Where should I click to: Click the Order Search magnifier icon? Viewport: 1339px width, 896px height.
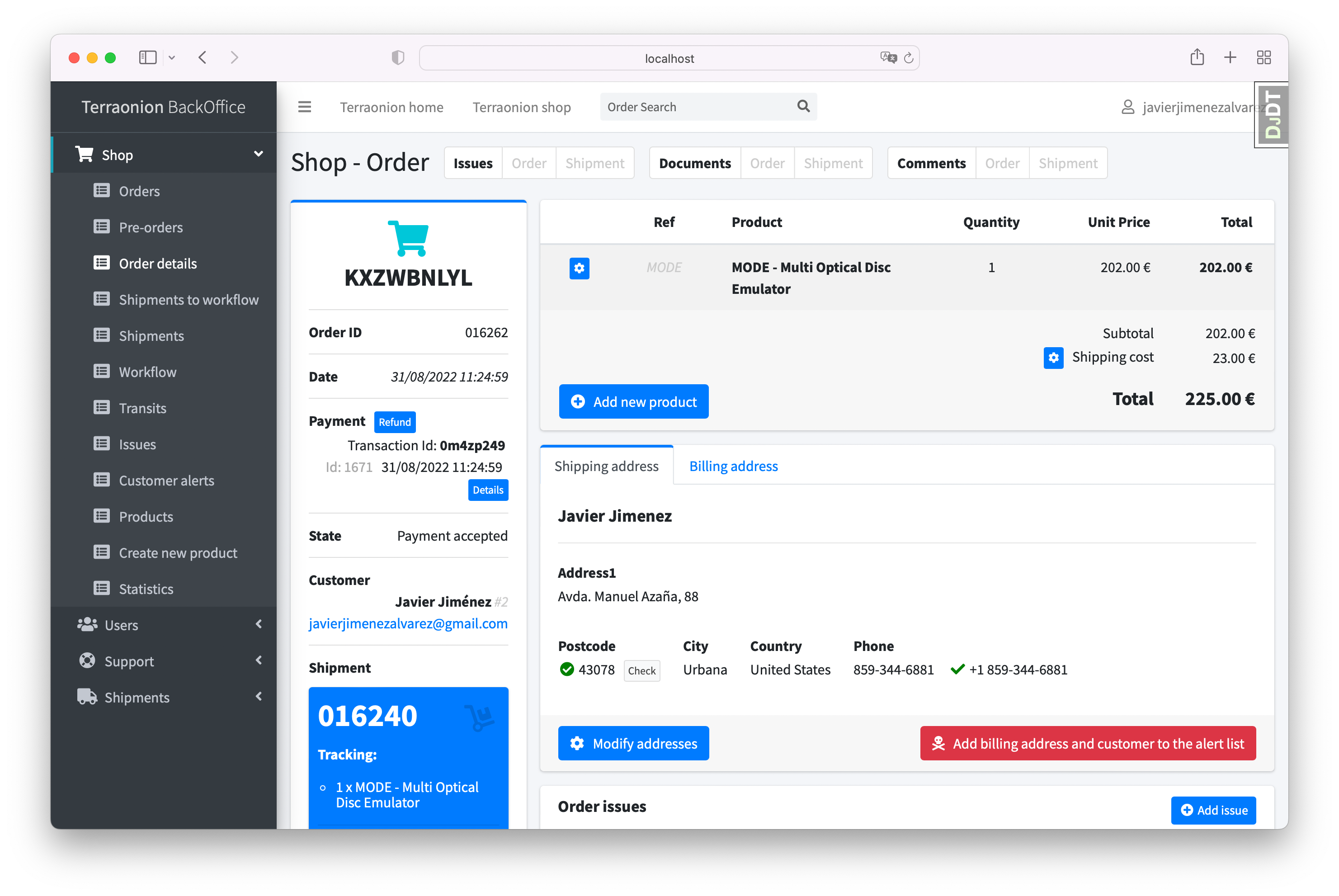[803, 106]
